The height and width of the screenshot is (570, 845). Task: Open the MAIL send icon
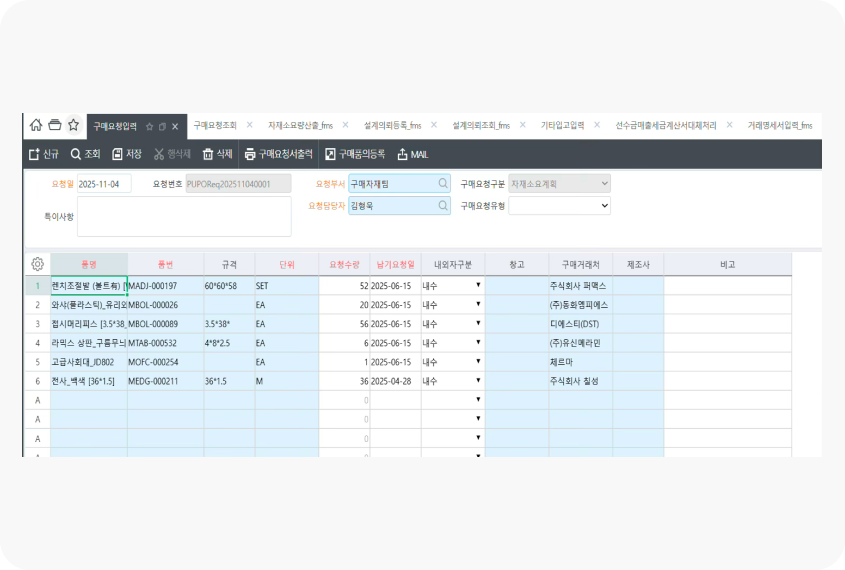pos(403,154)
